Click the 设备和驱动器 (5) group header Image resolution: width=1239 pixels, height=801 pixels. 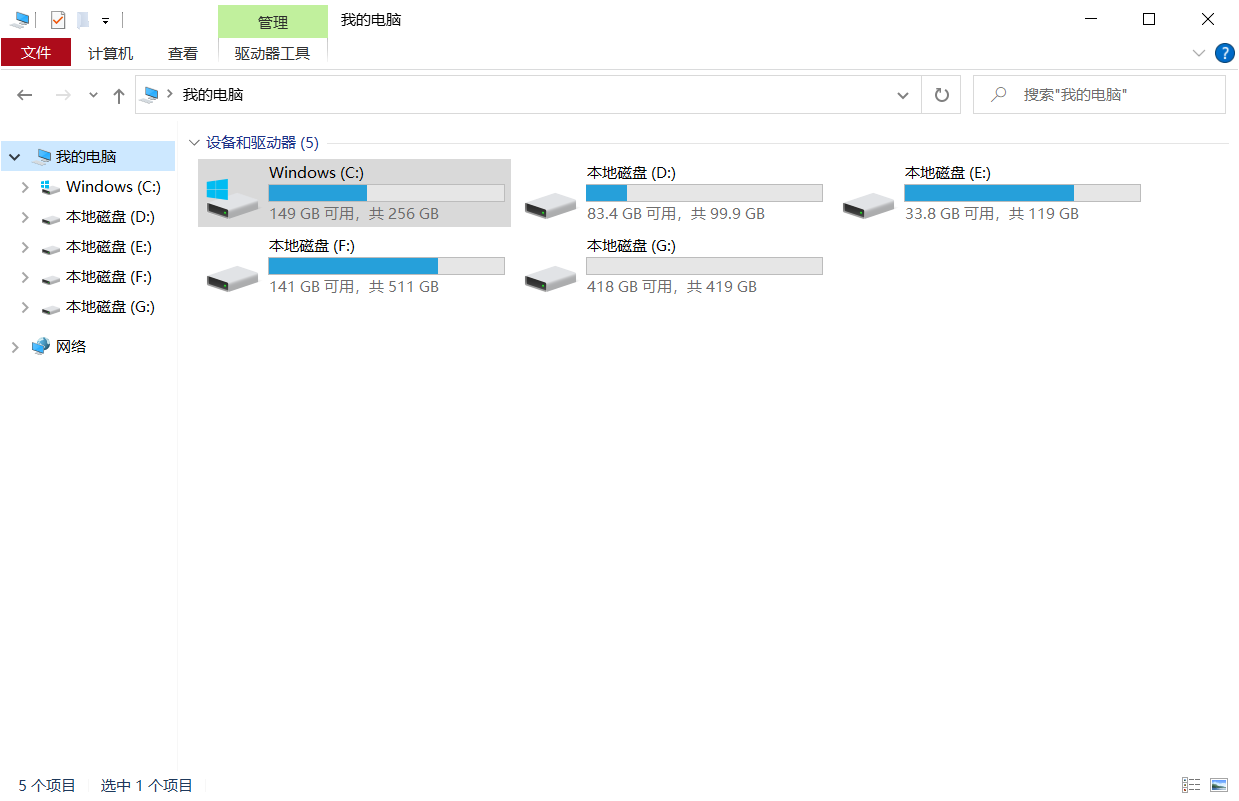click(x=262, y=143)
